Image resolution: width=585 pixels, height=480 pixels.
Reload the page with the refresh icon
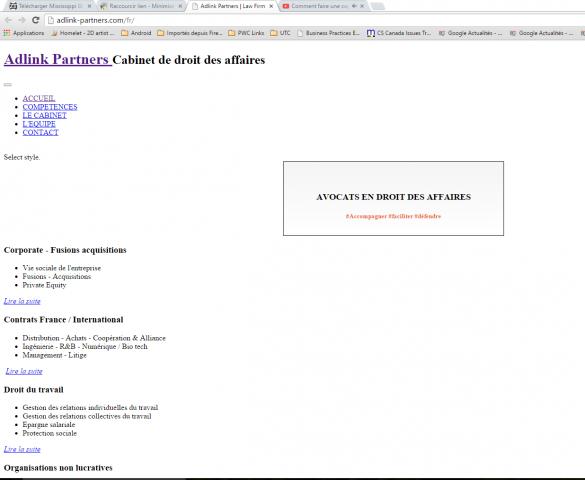35,20
